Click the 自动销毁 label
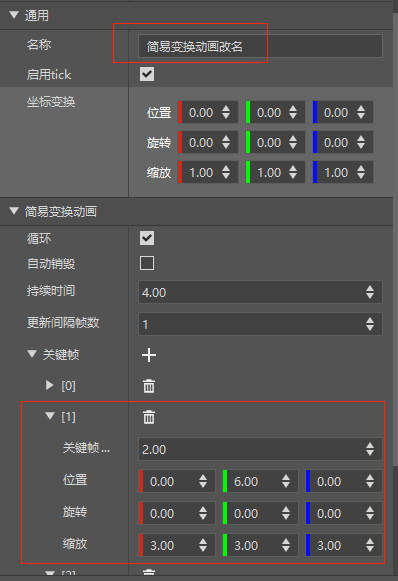 [51, 263]
